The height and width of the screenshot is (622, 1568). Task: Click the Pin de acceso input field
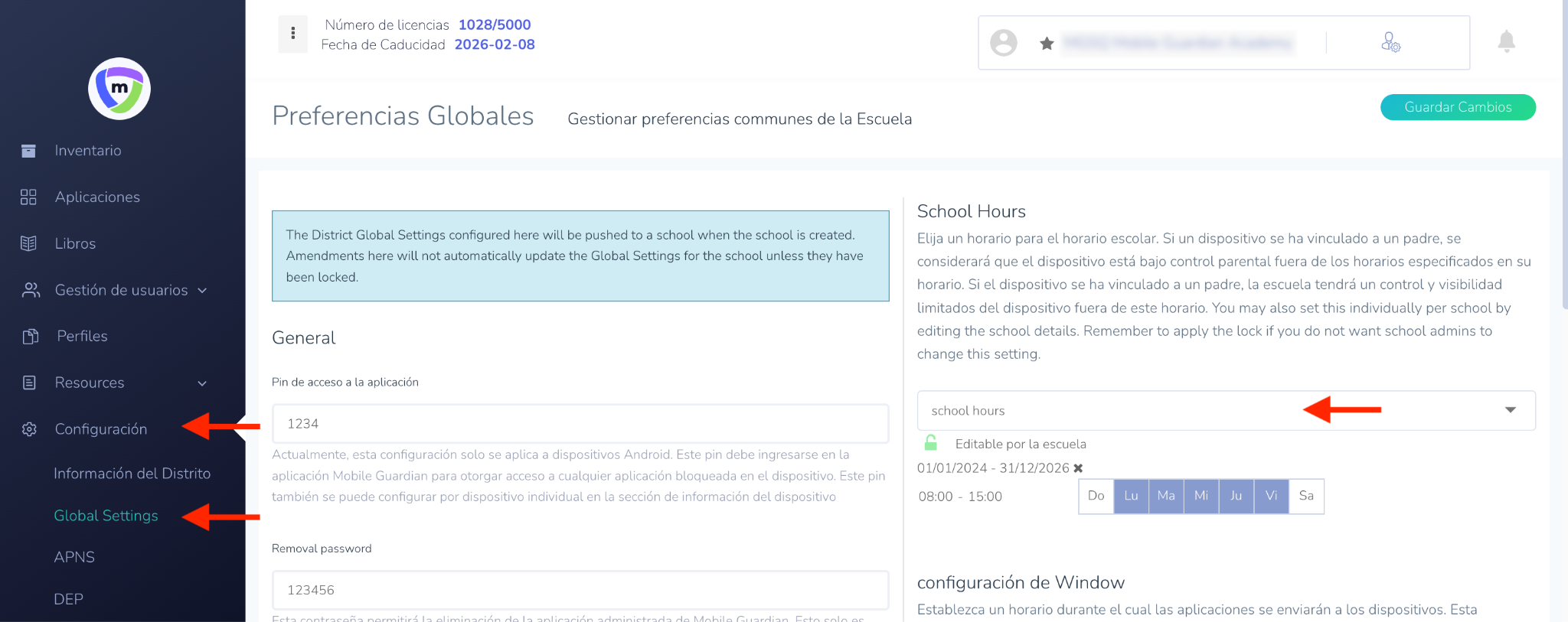[580, 424]
